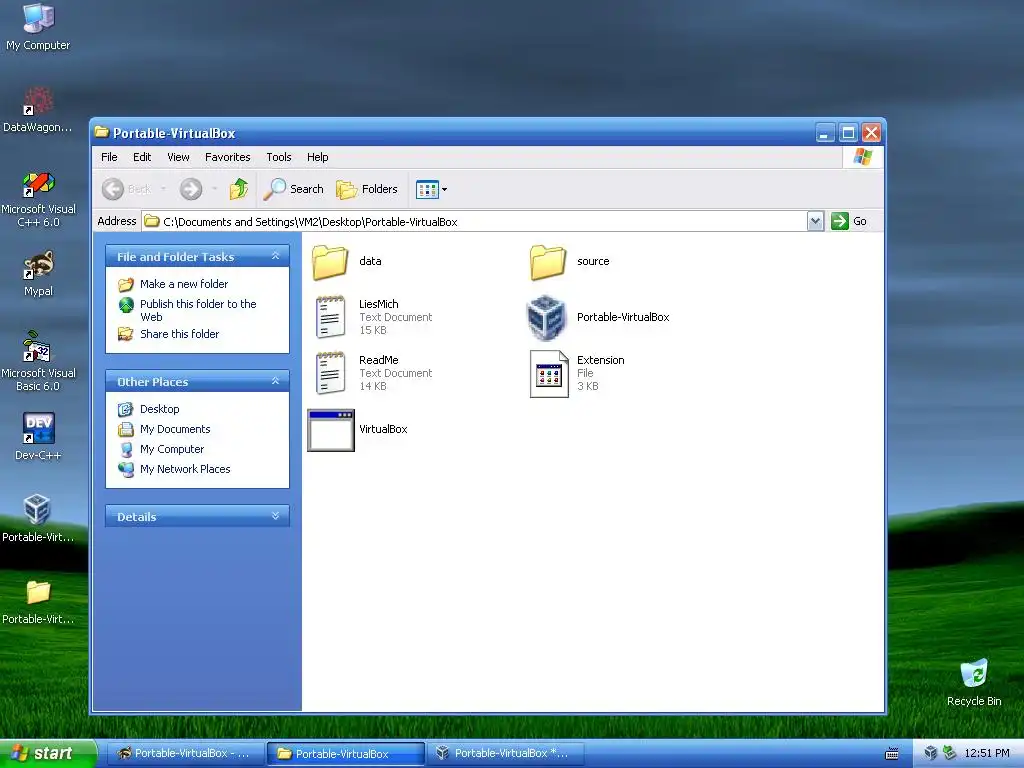Click the VirtualBox cube tray icon

[x=931, y=753]
